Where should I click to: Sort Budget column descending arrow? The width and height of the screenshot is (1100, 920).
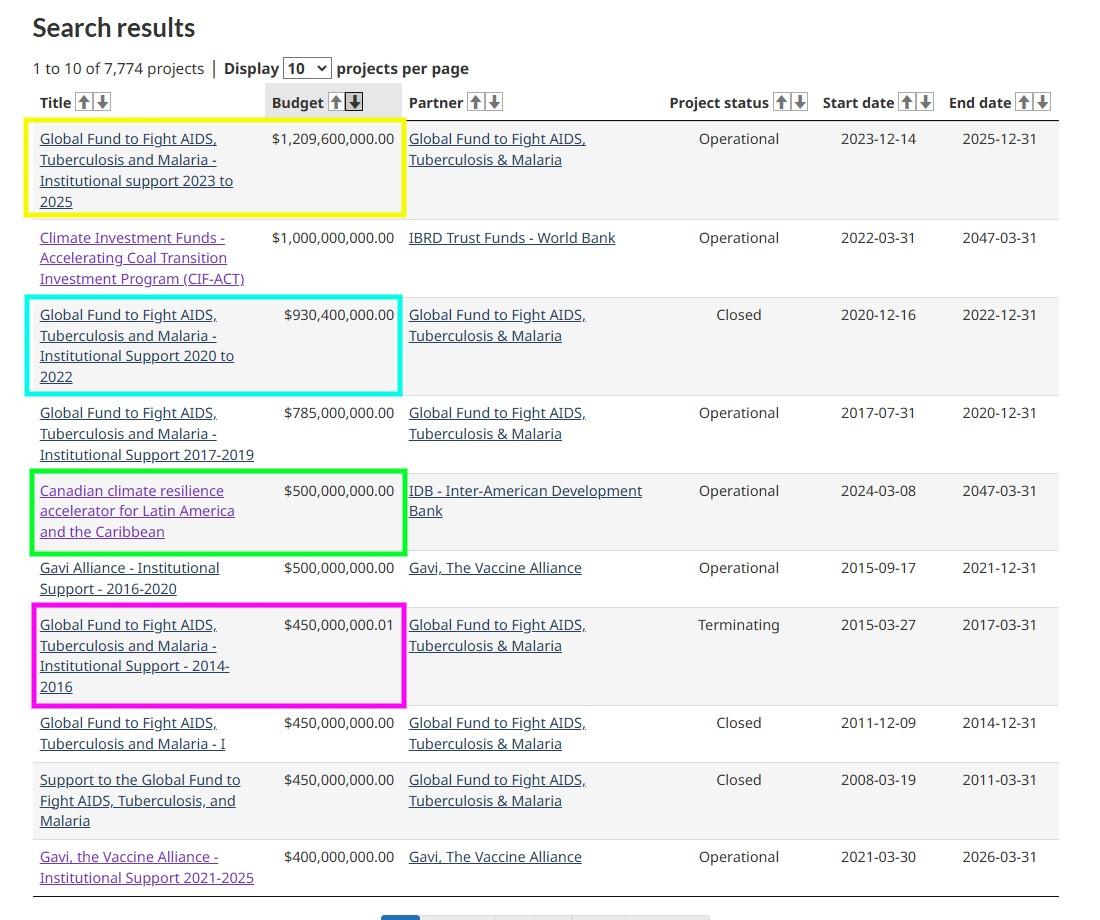[355, 102]
